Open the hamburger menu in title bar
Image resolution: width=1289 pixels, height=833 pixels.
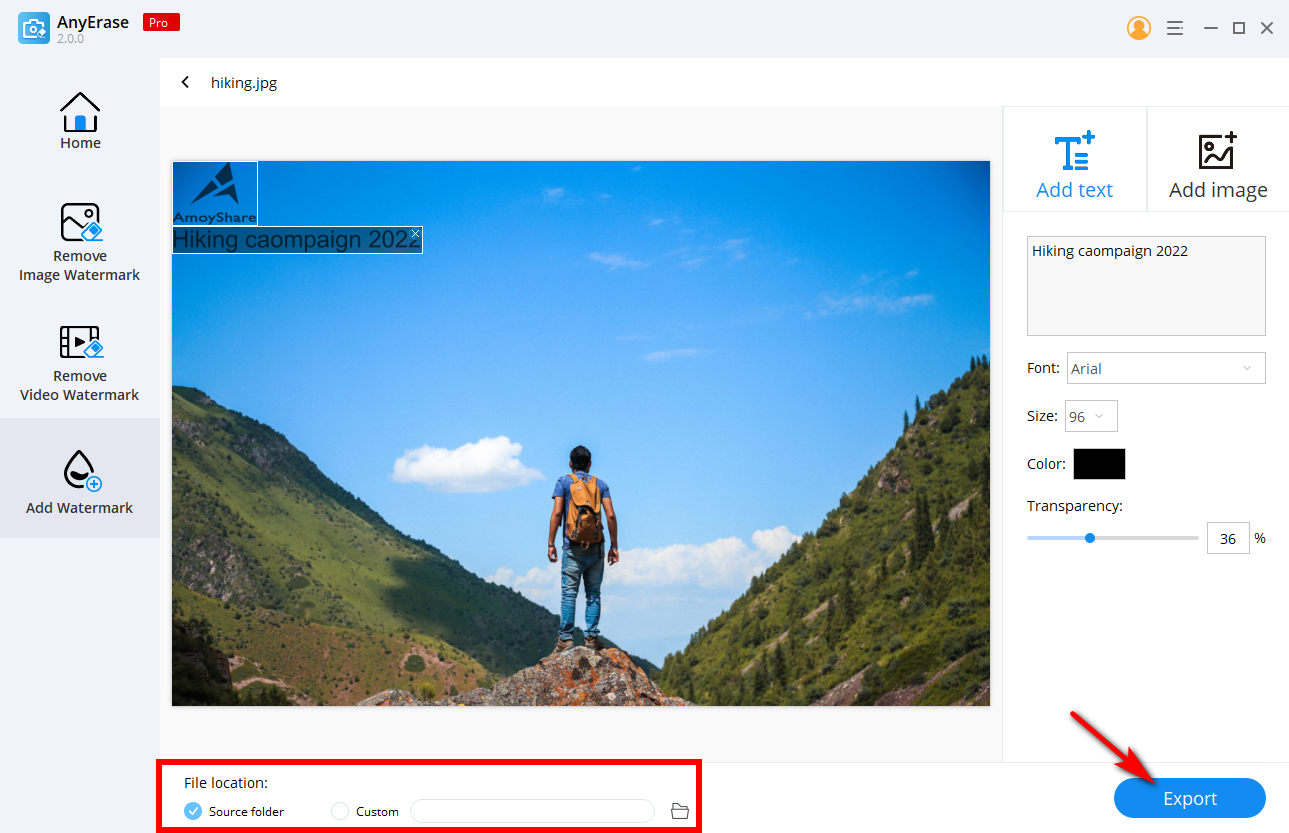click(1175, 28)
